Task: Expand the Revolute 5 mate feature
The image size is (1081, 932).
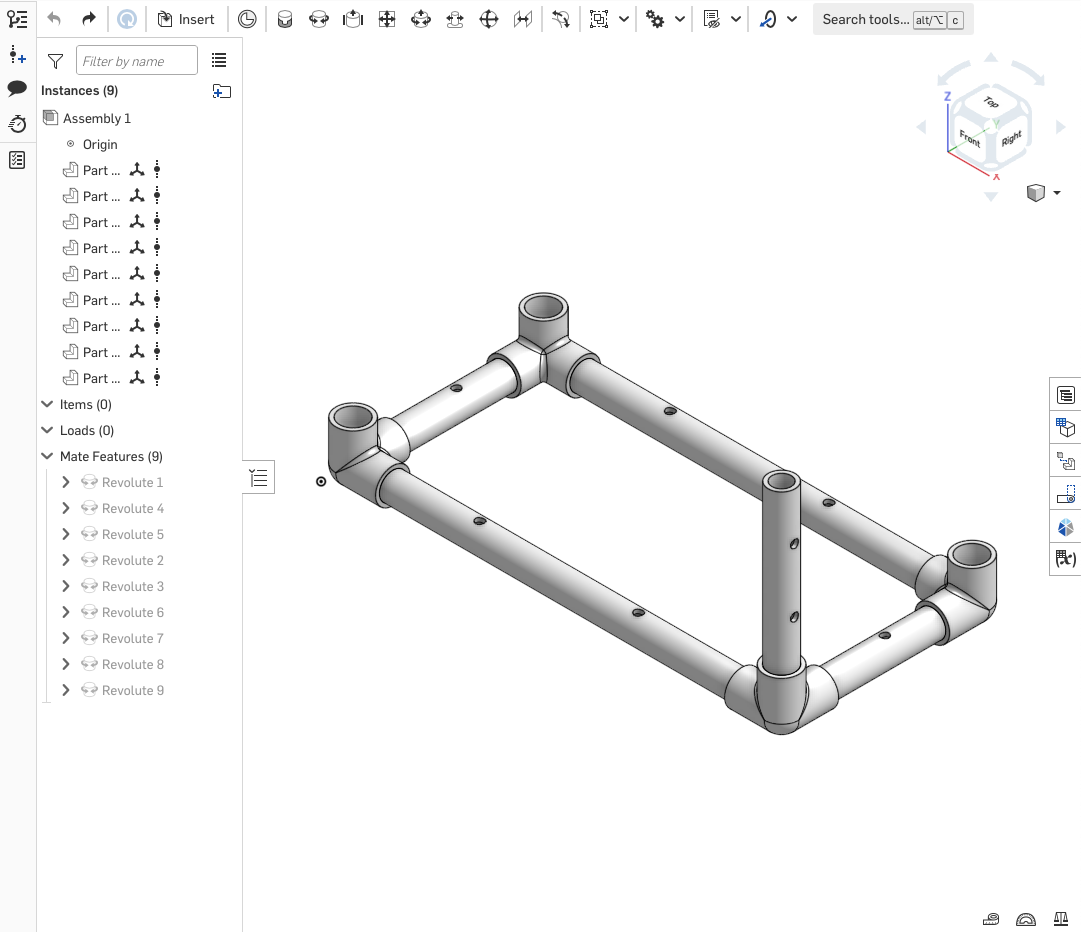Action: pos(65,534)
